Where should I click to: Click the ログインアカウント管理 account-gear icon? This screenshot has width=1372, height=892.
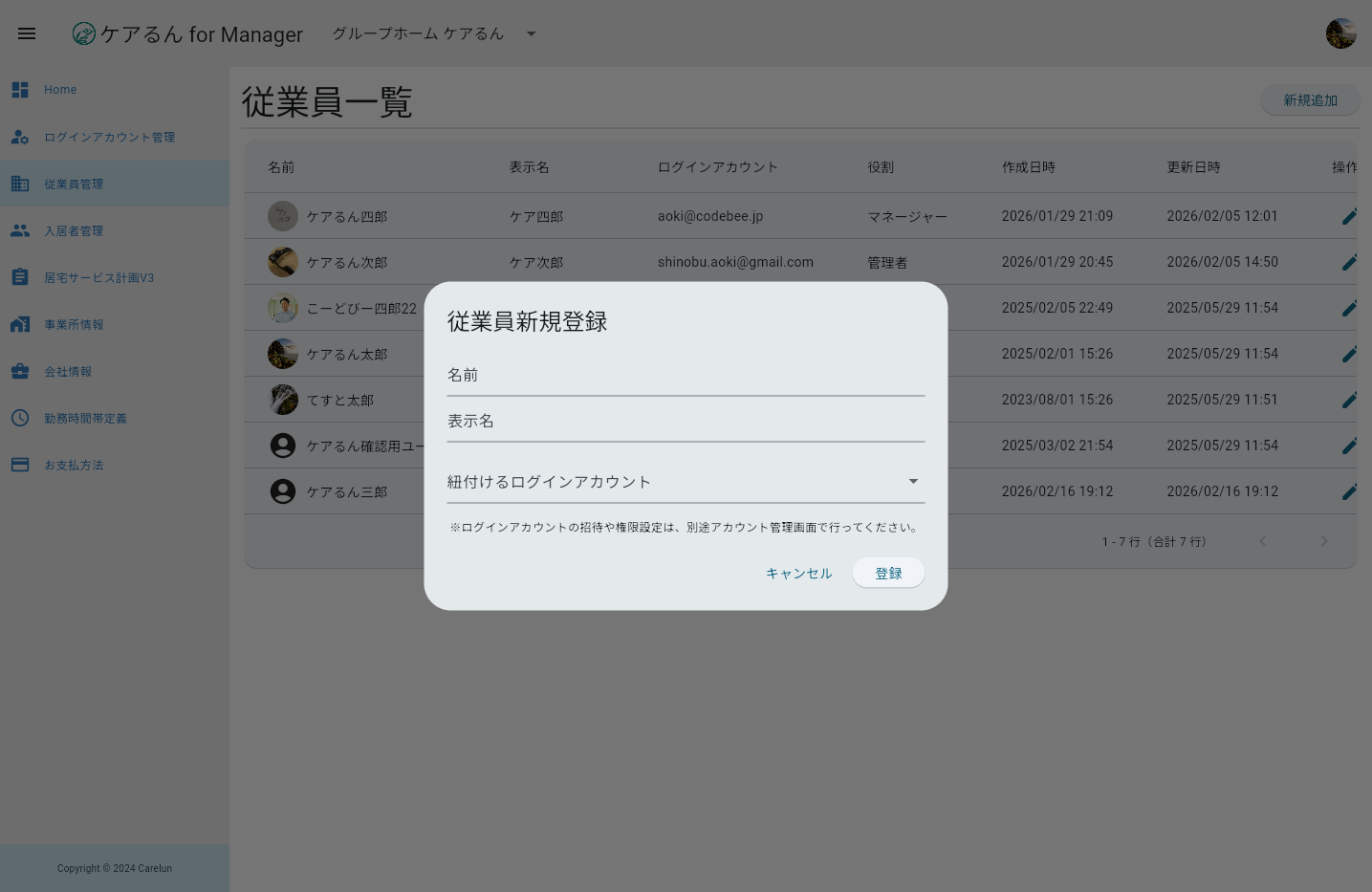(x=20, y=137)
